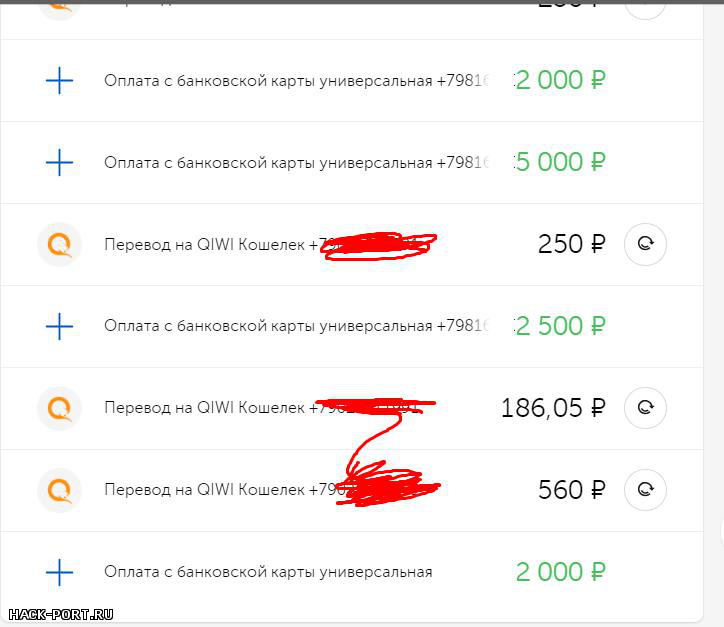Repeat the 560 ₽ QIWI transfer
Image resolution: width=724 pixels, height=627 pixels.
click(645, 489)
